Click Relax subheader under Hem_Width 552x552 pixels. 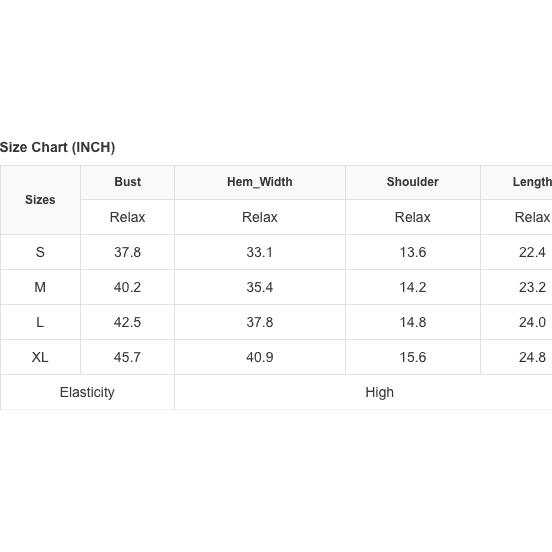[260, 217]
